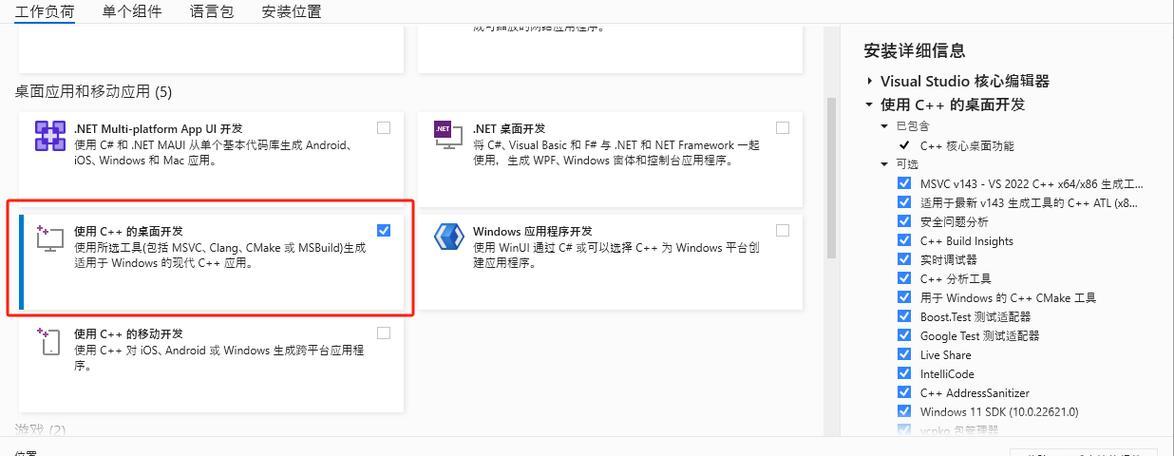Uncheck the C++ 分析工具 option
Image resolution: width=1174 pixels, height=456 pixels.
pyautogui.click(x=904, y=279)
